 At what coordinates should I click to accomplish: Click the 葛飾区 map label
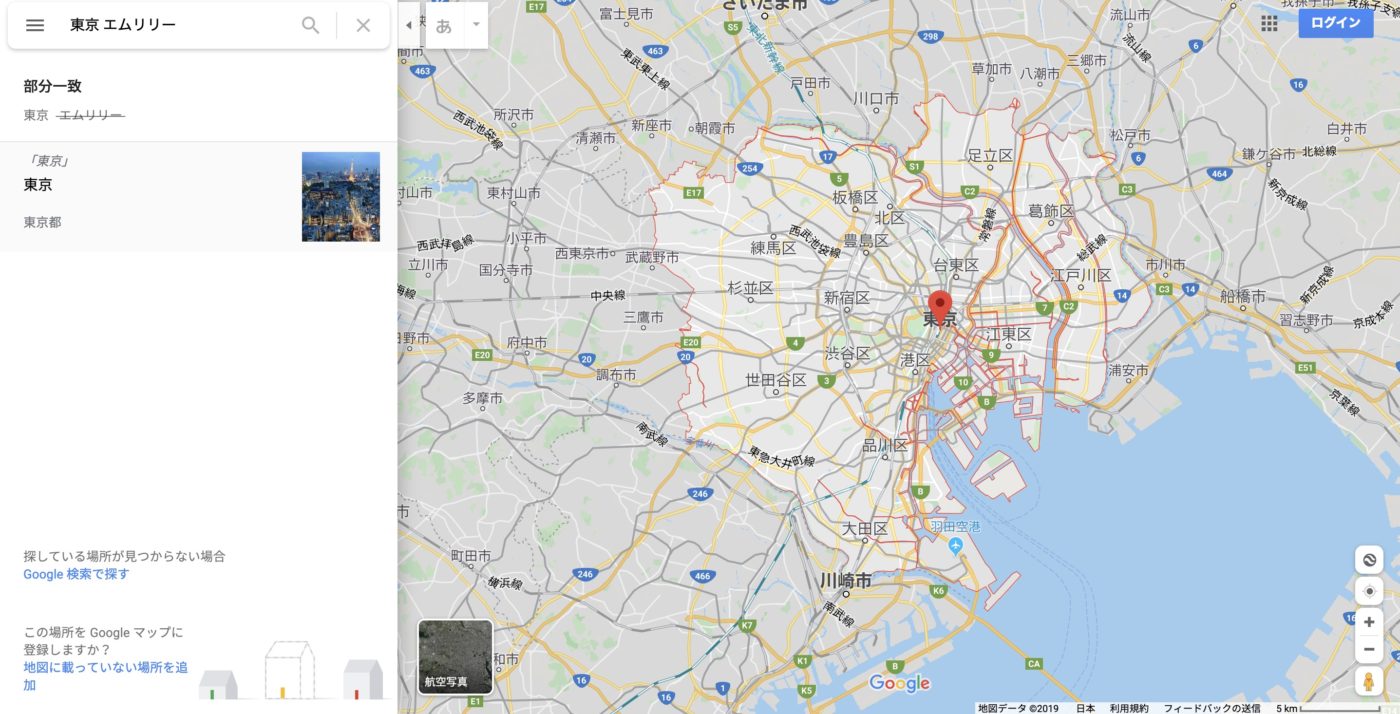point(1051,211)
